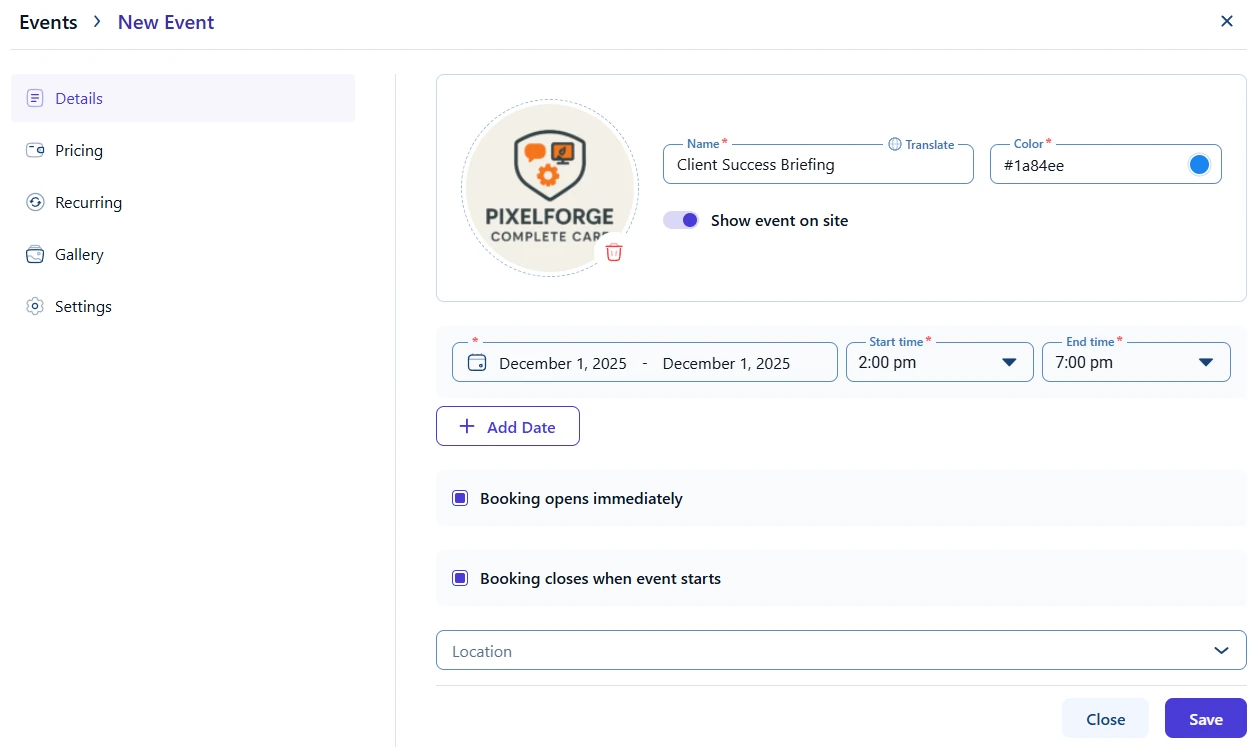Uncheck Booking closes when event starts
This screenshot has height=747, width=1258.
point(460,578)
